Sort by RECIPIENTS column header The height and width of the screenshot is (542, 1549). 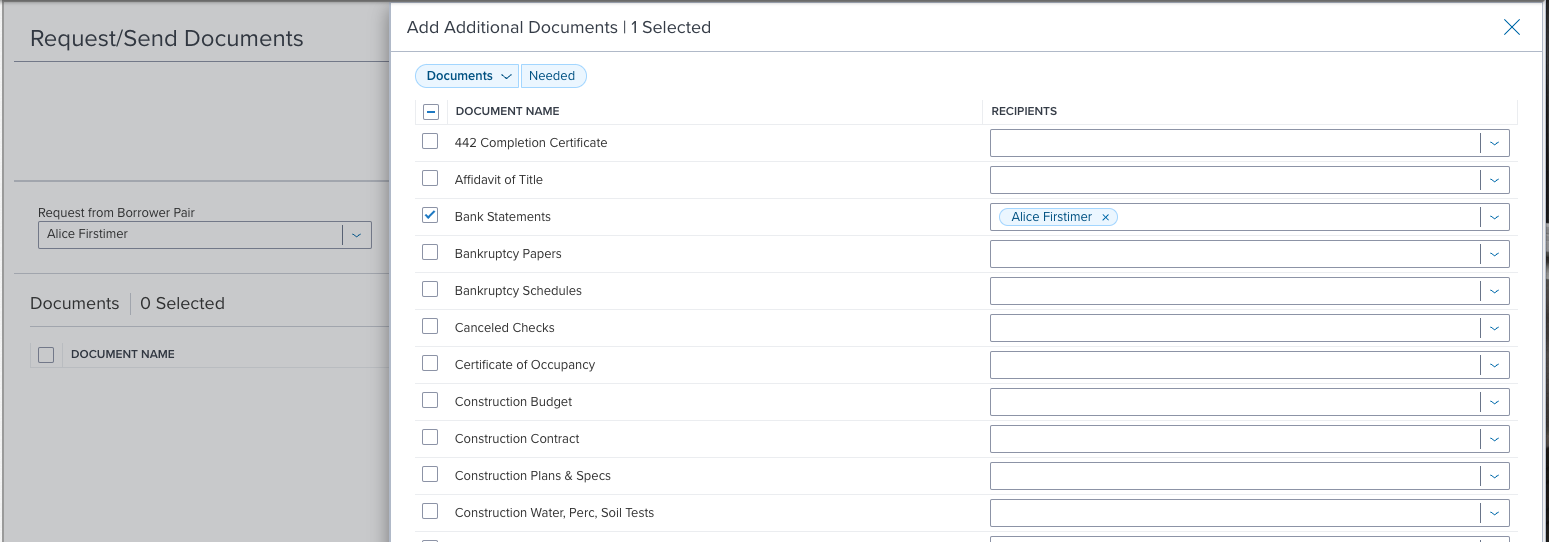(1024, 111)
